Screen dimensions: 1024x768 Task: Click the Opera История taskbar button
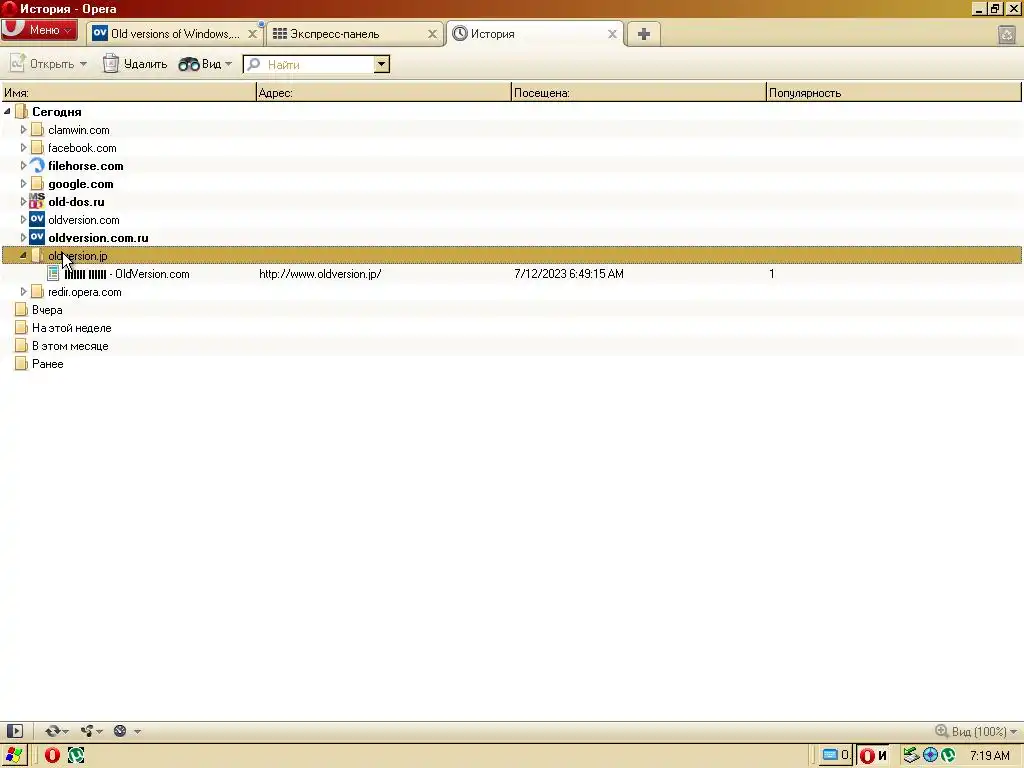[873, 756]
